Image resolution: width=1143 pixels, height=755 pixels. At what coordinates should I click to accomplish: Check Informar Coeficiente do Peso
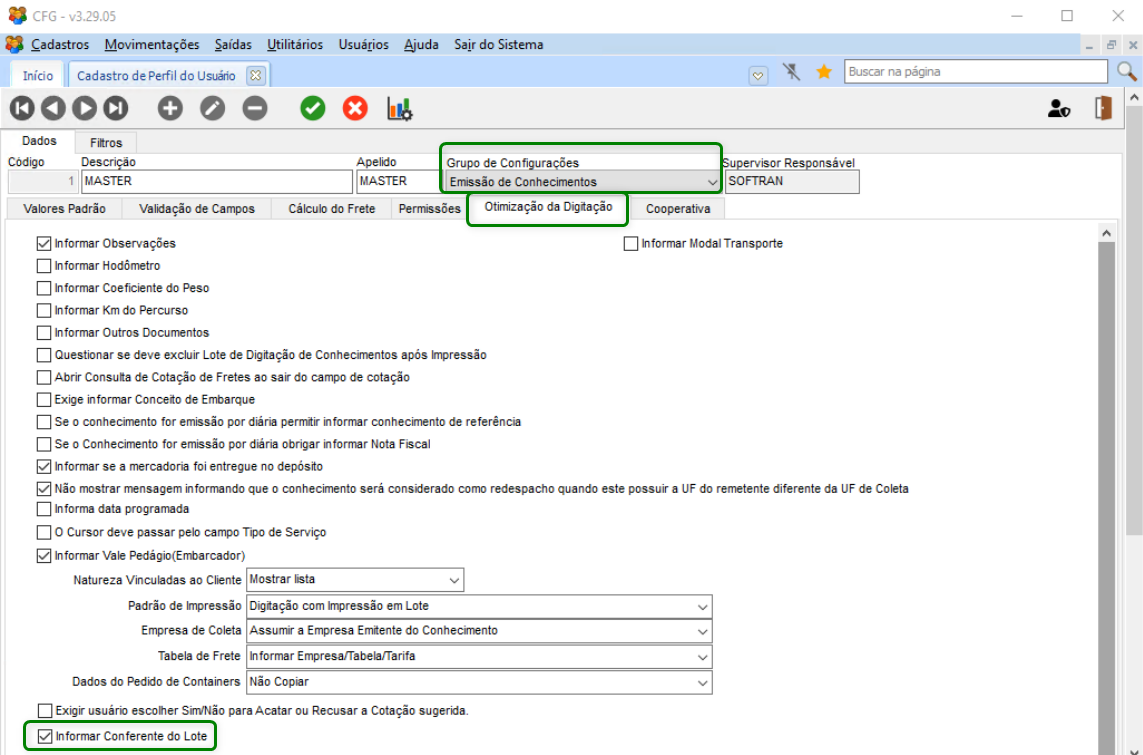[44, 288]
